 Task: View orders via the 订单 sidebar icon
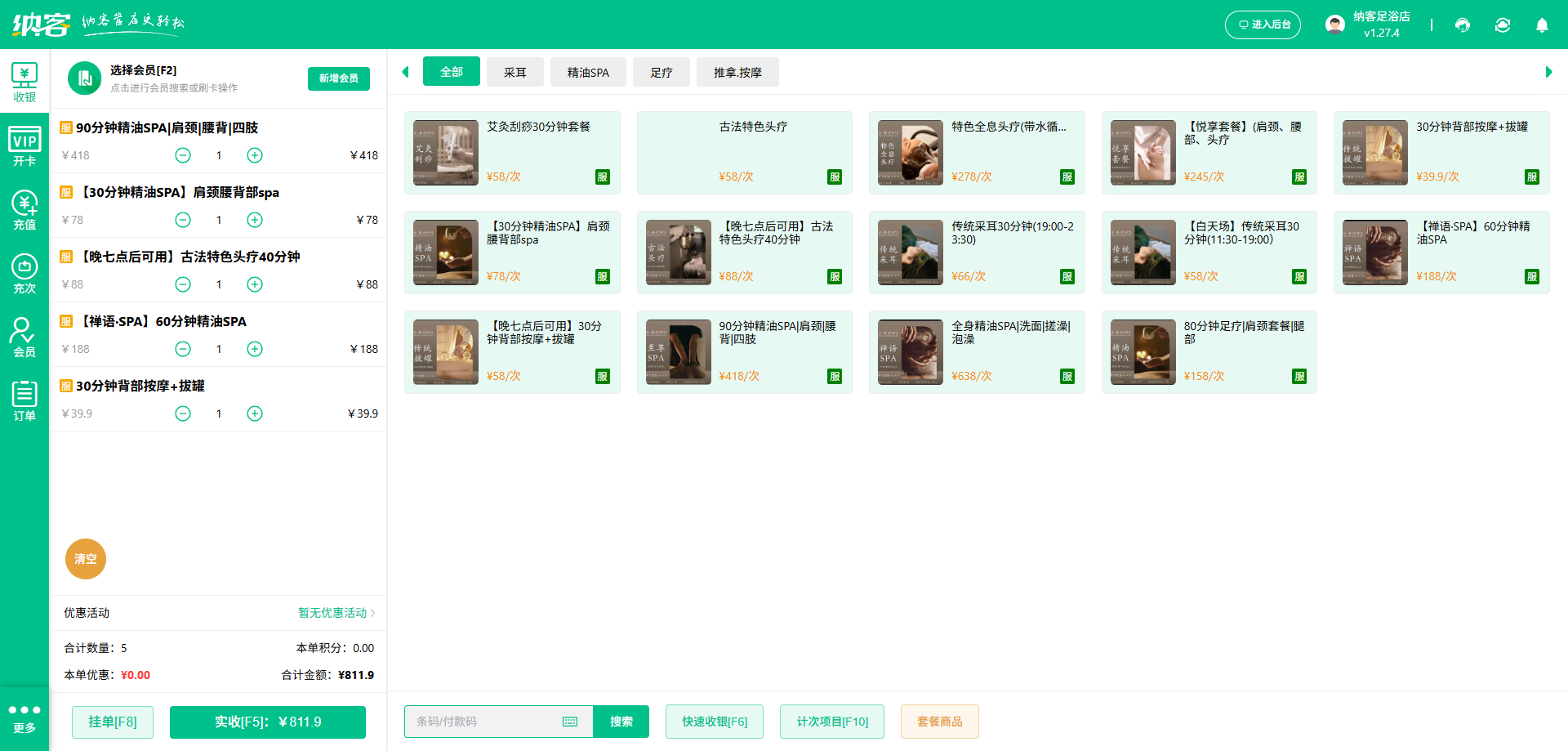tap(24, 400)
